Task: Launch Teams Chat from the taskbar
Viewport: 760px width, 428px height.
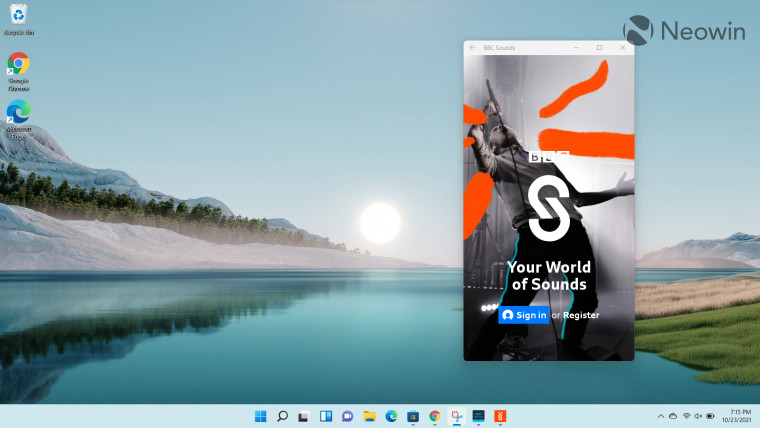Action: point(348,416)
